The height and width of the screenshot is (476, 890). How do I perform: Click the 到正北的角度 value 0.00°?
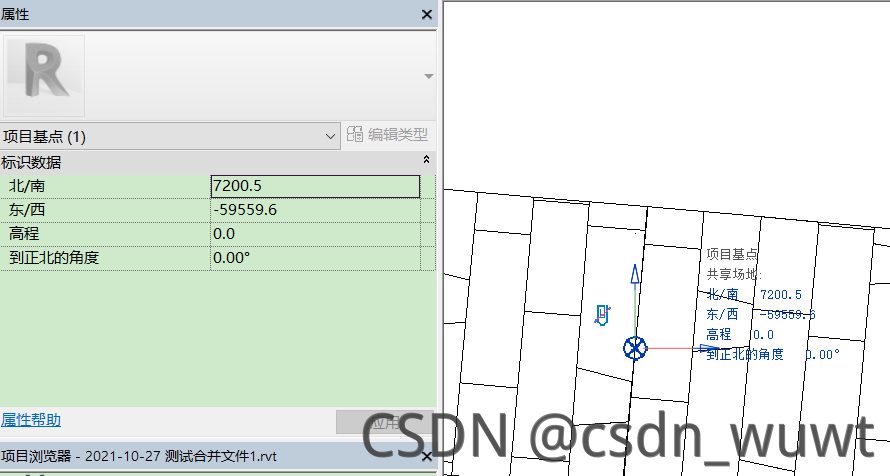tap(315, 258)
